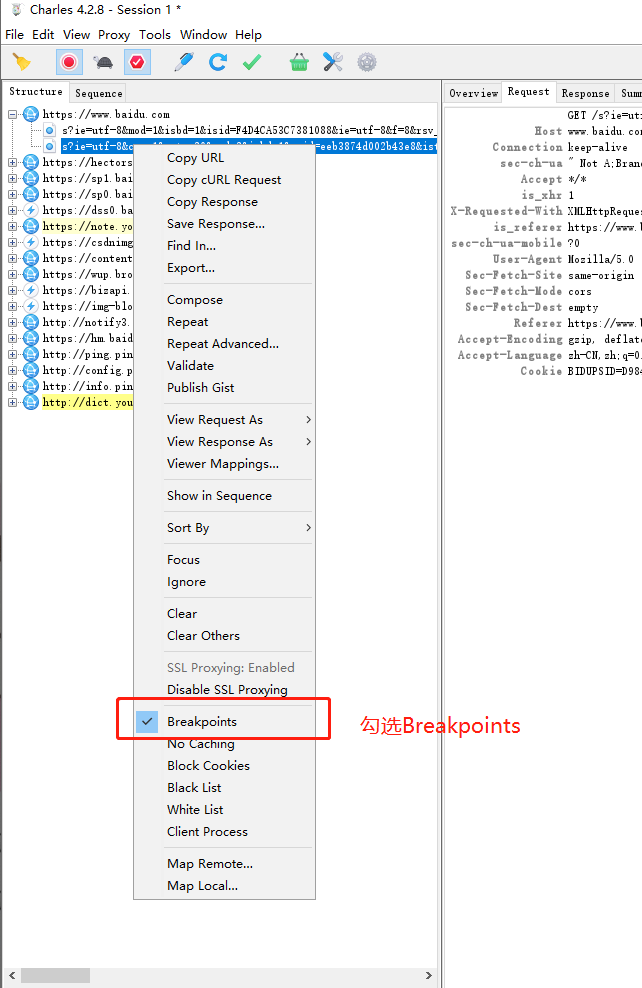Click the pen compose icon

(183, 62)
